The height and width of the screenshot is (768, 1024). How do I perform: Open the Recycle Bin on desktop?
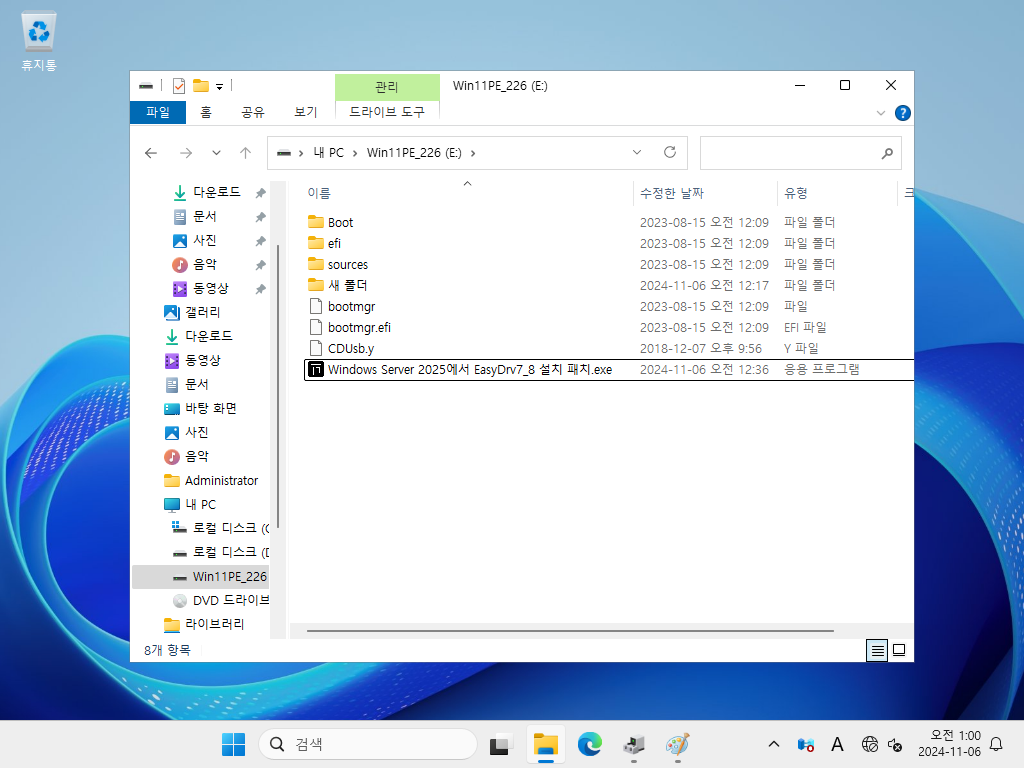tap(39, 40)
